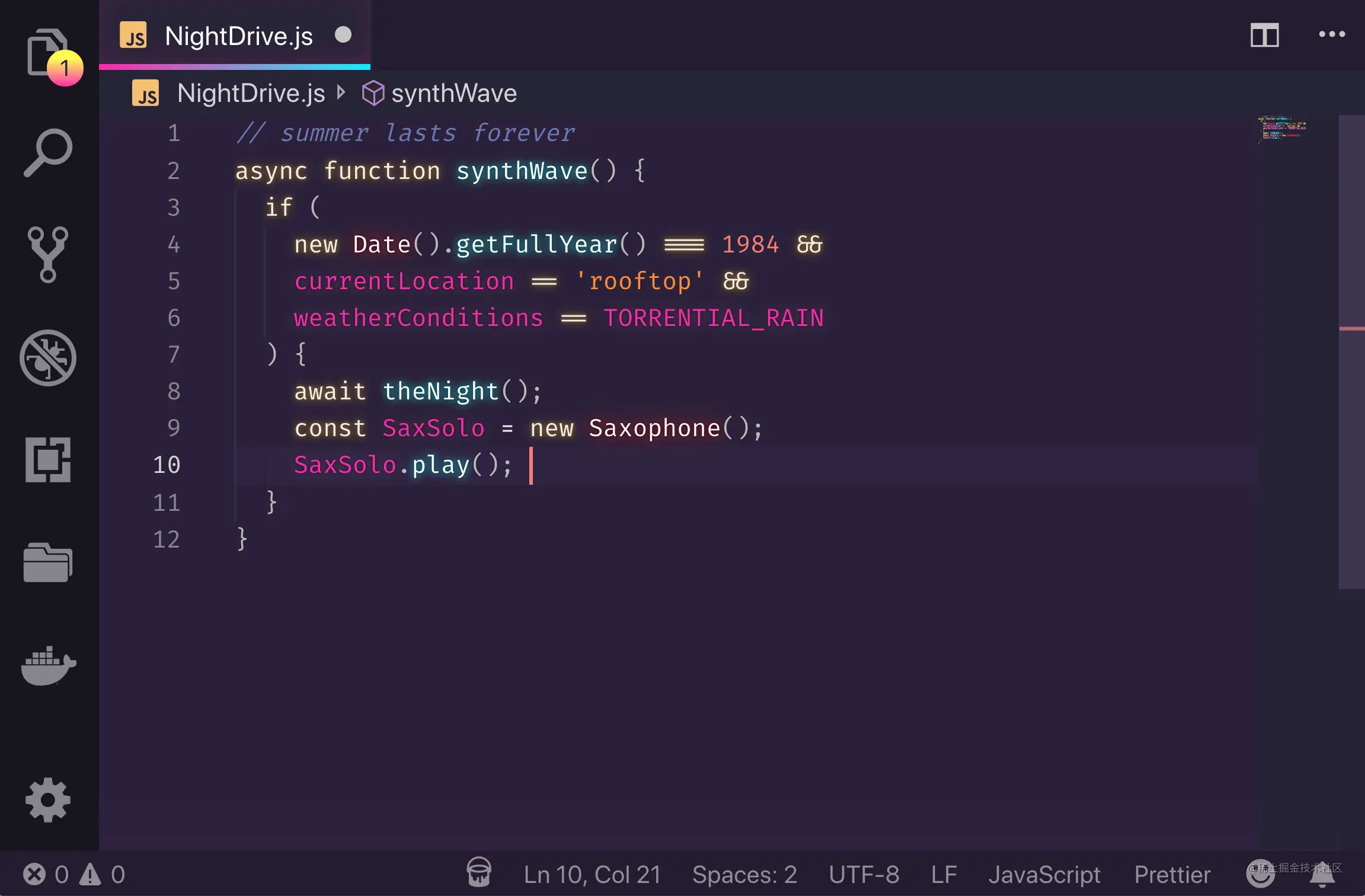
Task: Click the unsaved file dot indicator
Action: pyautogui.click(x=344, y=35)
